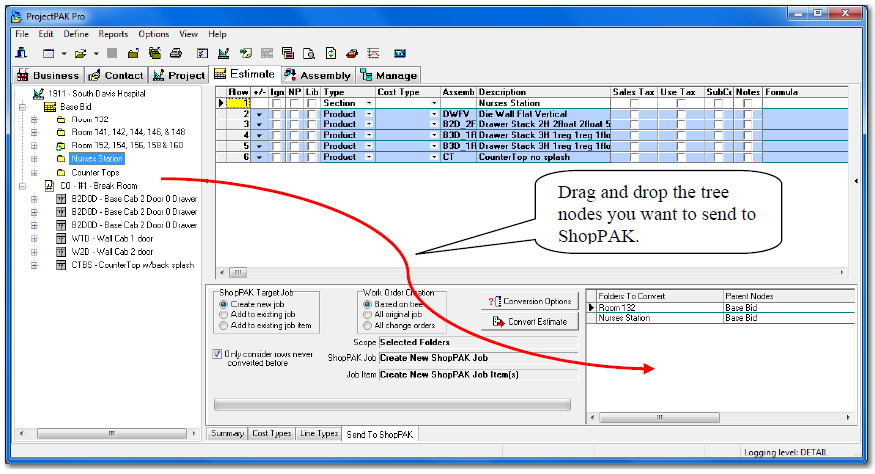
Task: Click the print icon in the toolbar
Action: tap(176, 53)
